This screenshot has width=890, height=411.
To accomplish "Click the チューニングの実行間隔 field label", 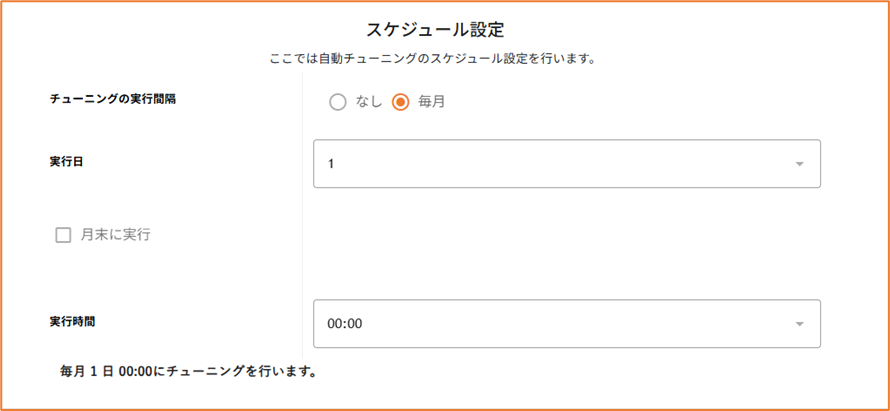I will pyautogui.click(x=113, y=99).
